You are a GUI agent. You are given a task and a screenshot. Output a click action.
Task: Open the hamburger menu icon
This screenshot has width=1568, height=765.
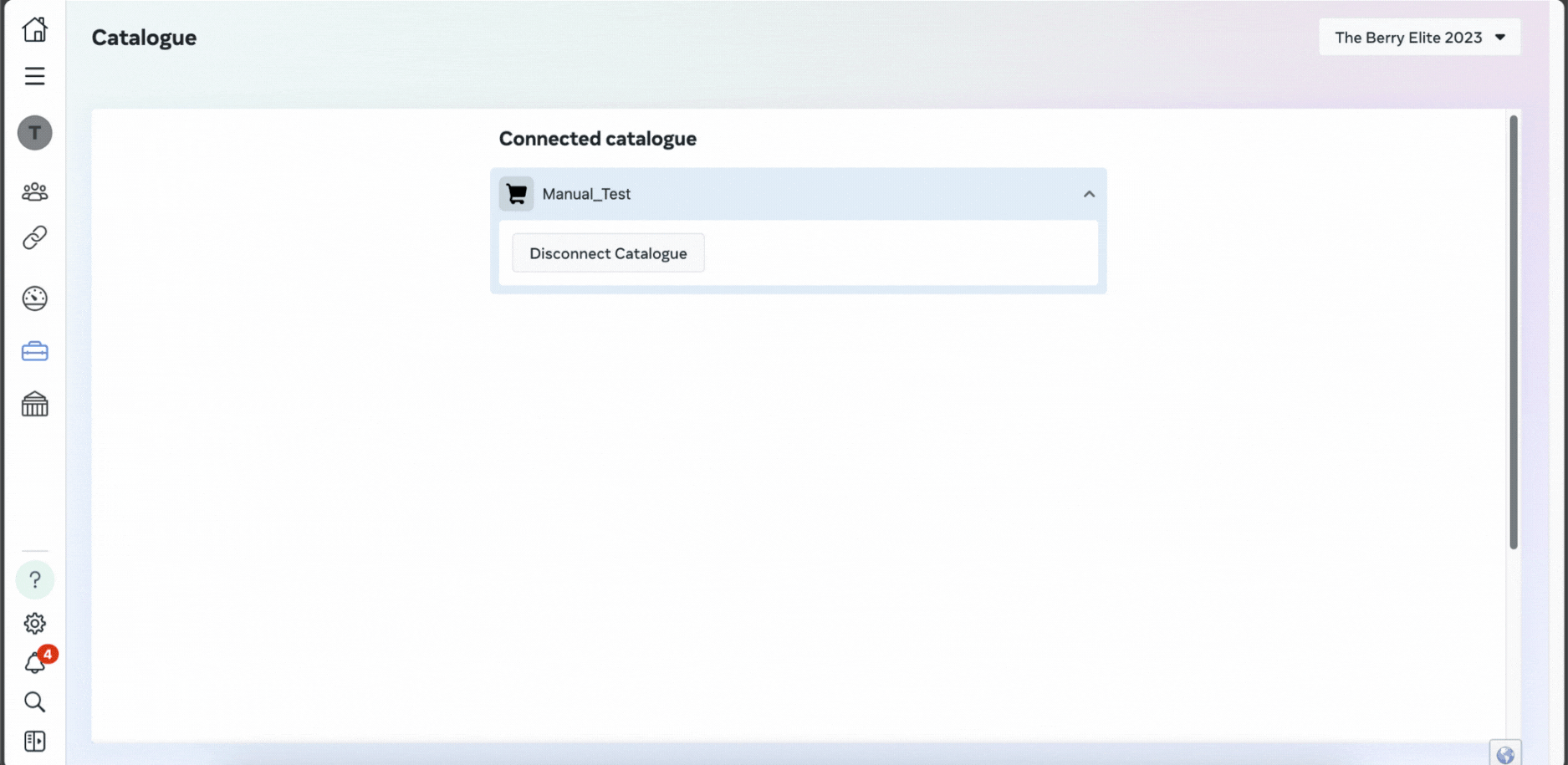point(34,76)
